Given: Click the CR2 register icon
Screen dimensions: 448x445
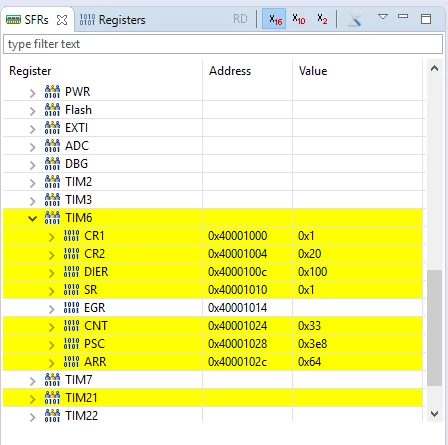Looking at the screenshot, I should pyautogui.click(x=71, y=253).
